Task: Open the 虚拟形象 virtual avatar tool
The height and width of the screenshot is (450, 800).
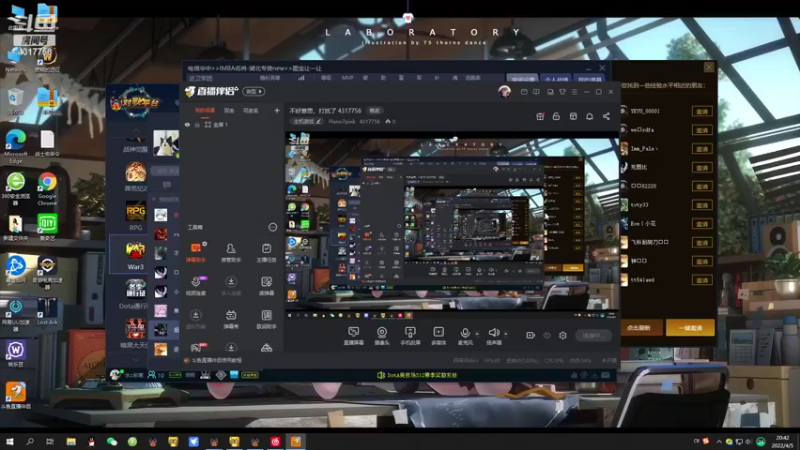Action: coord(196,319)
